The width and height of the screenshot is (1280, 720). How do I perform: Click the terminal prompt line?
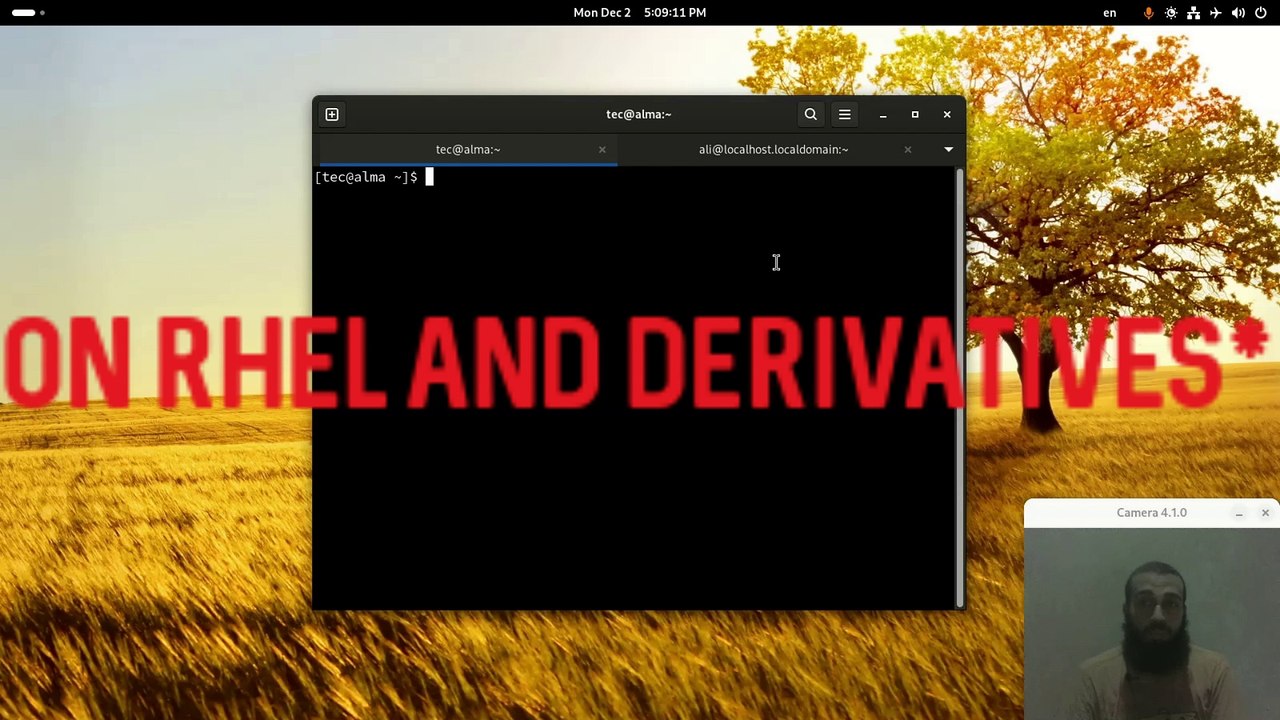pyautogui.click(x=375, y=177)
